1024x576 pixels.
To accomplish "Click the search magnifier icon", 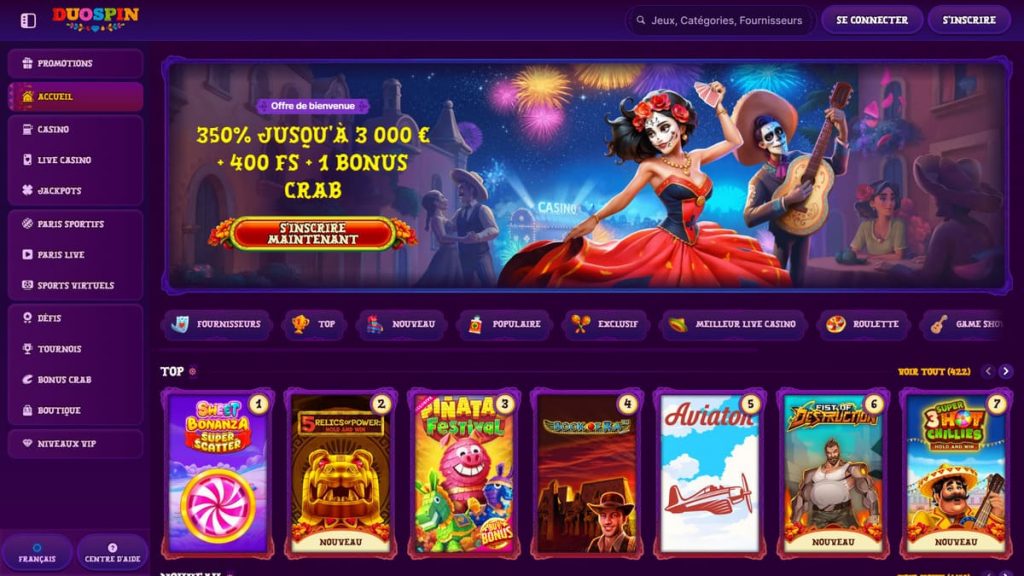I will tap(641, 20).
